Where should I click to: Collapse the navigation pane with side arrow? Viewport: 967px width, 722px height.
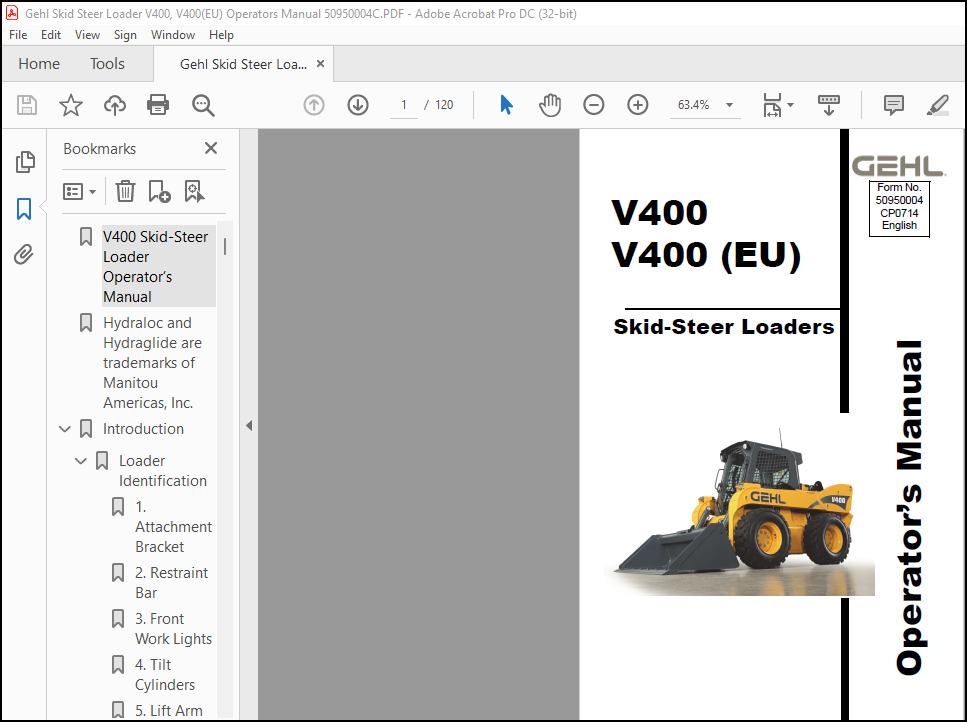tap(249, 425)
